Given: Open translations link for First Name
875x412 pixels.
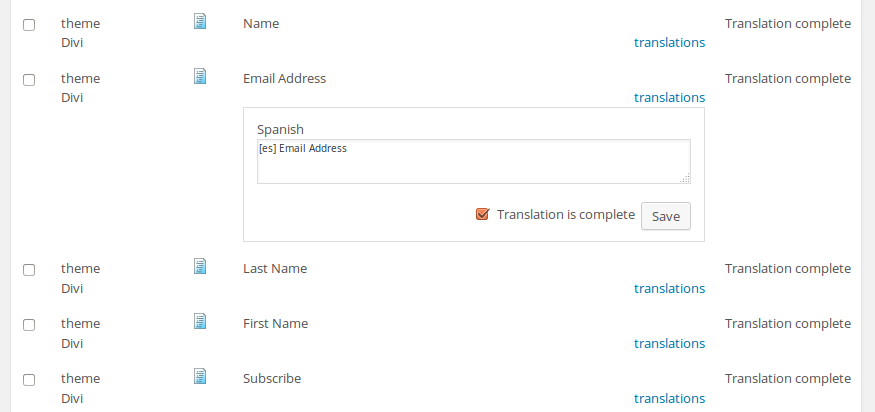Looking at the screenshot, I should coord(669,344).
